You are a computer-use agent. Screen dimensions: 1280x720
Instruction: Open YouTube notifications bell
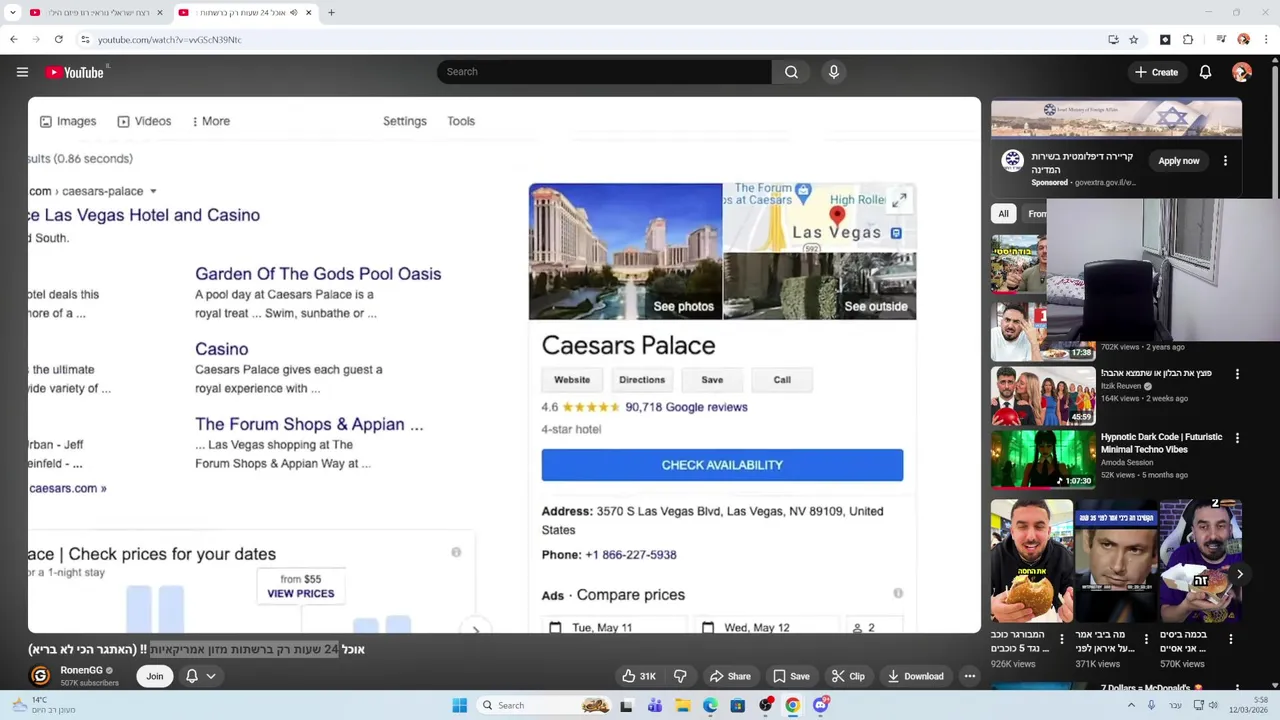[1205, 72]
